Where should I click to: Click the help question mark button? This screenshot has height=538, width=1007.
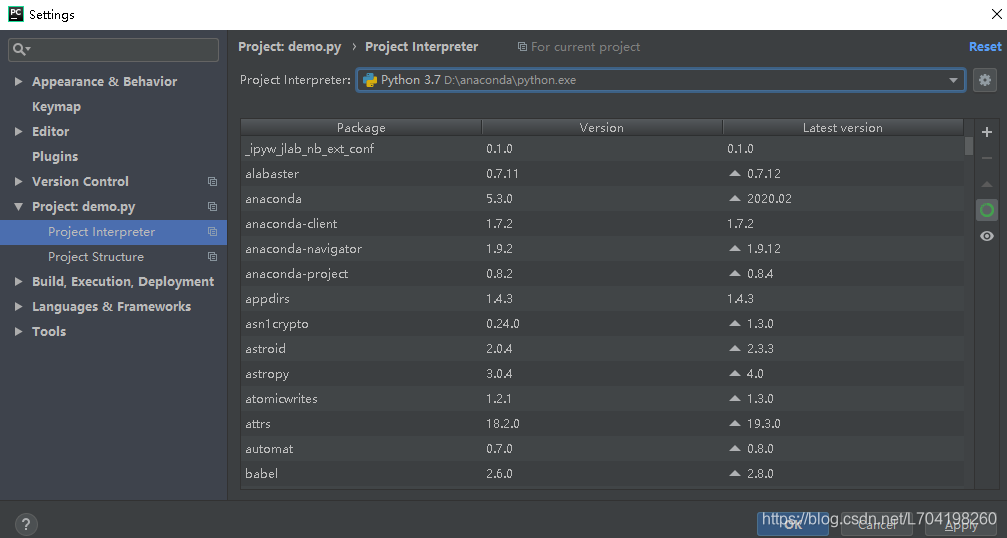pos(26,524)
